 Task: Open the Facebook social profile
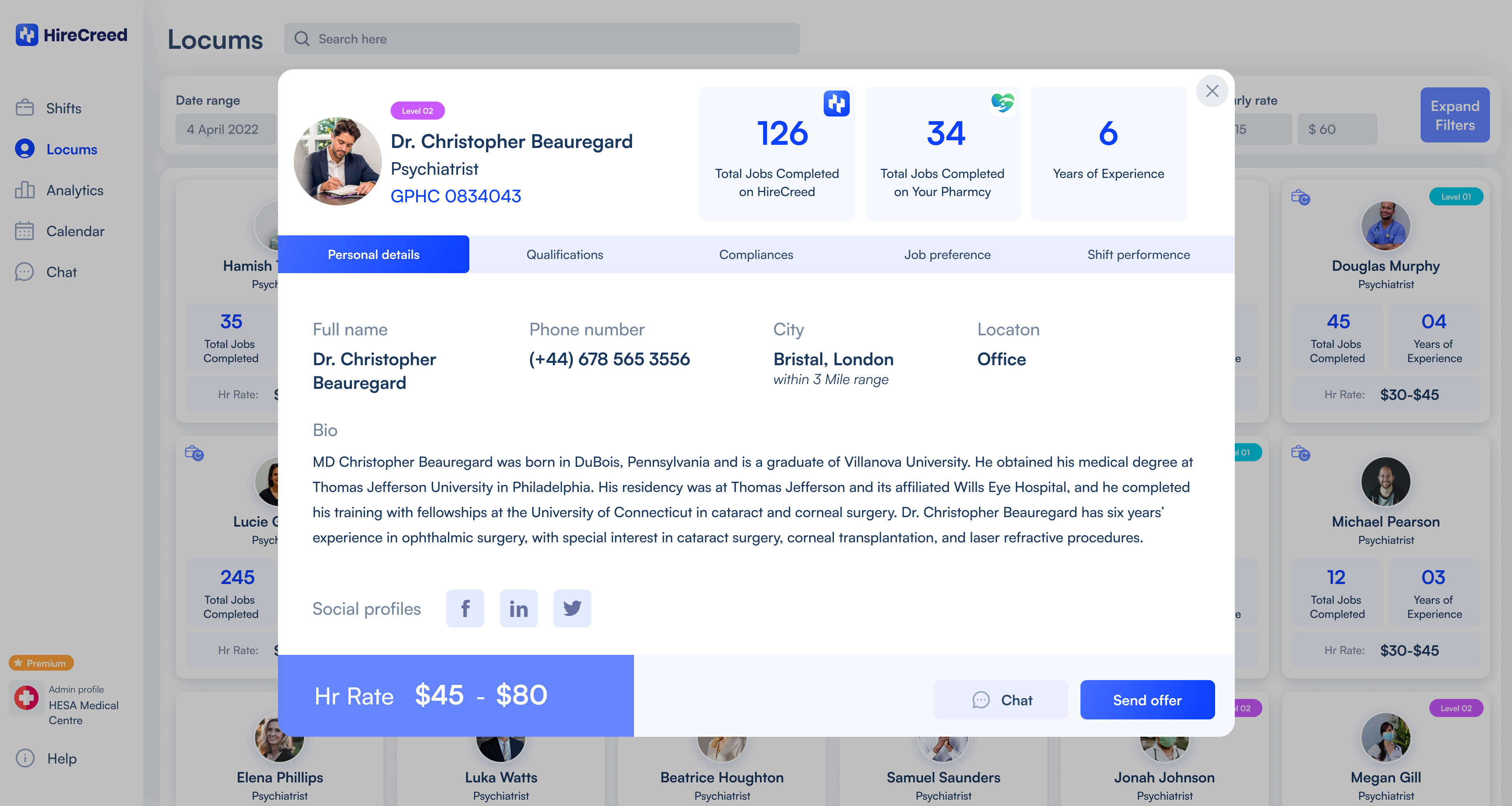coord(465,608)
